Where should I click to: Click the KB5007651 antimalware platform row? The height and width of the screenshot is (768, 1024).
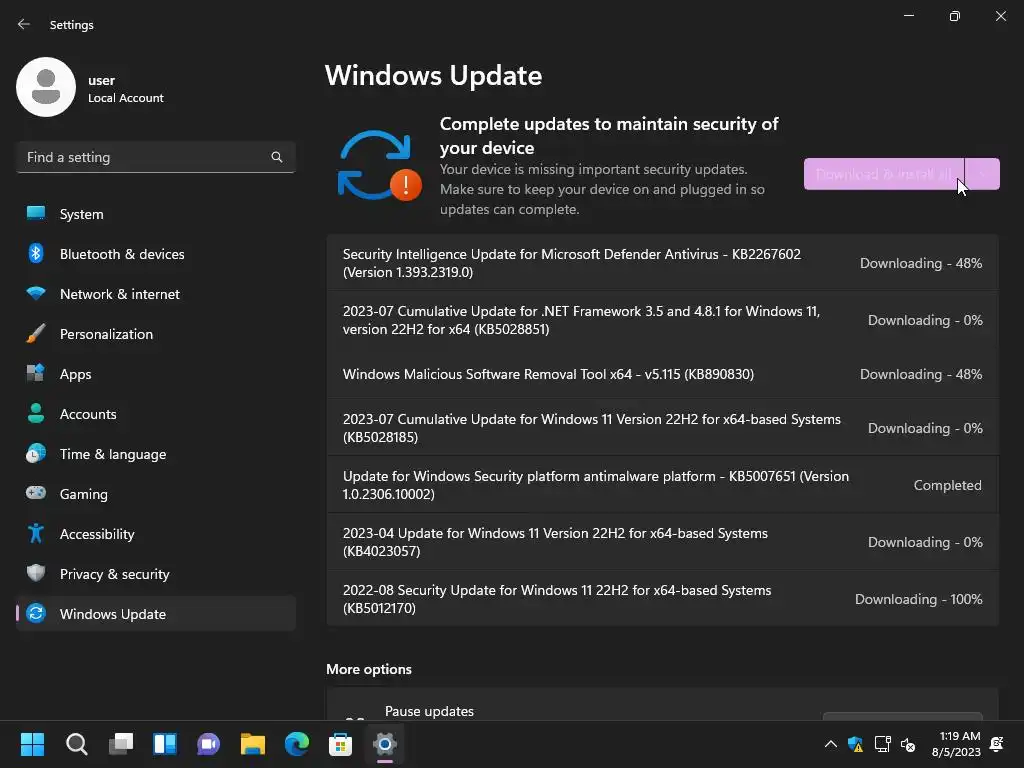[x=662, y=485]
